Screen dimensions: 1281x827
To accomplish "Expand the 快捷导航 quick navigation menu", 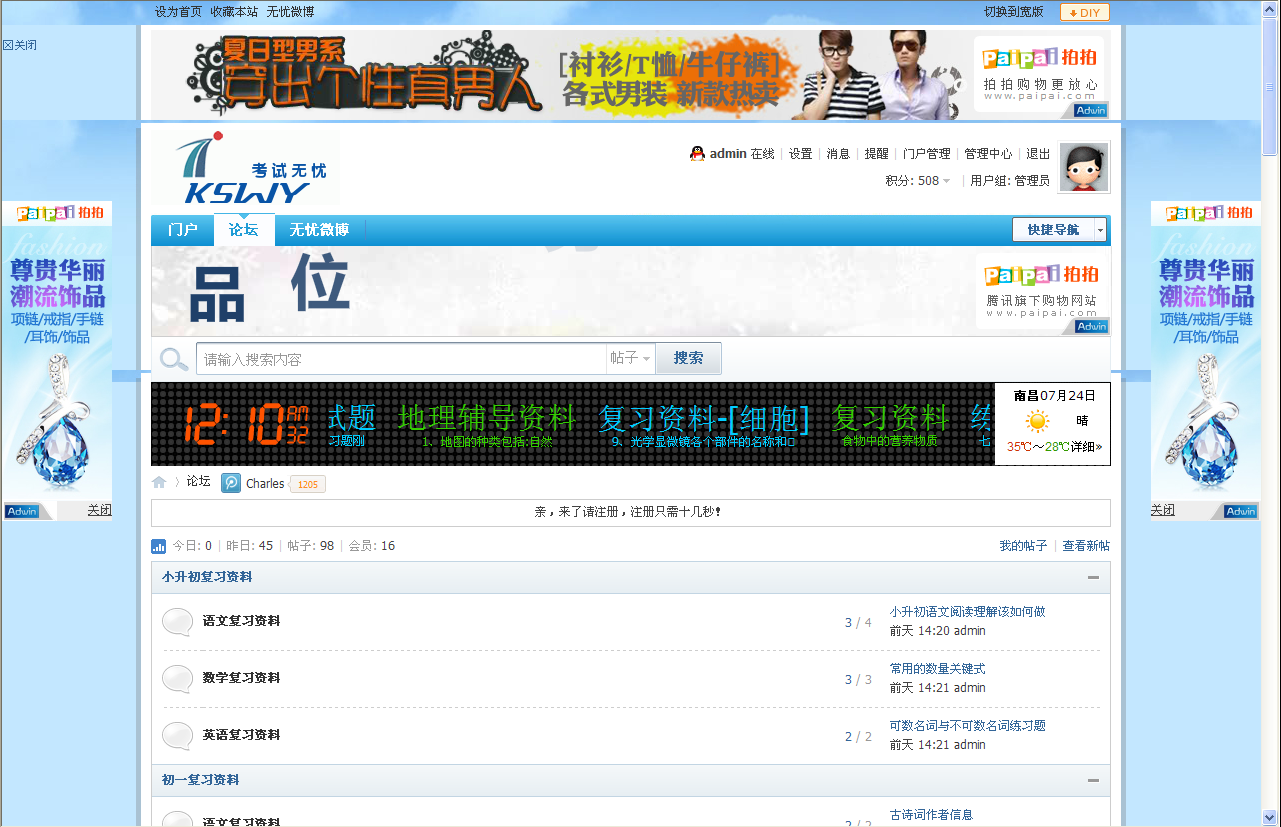I will coord(1059,229).
